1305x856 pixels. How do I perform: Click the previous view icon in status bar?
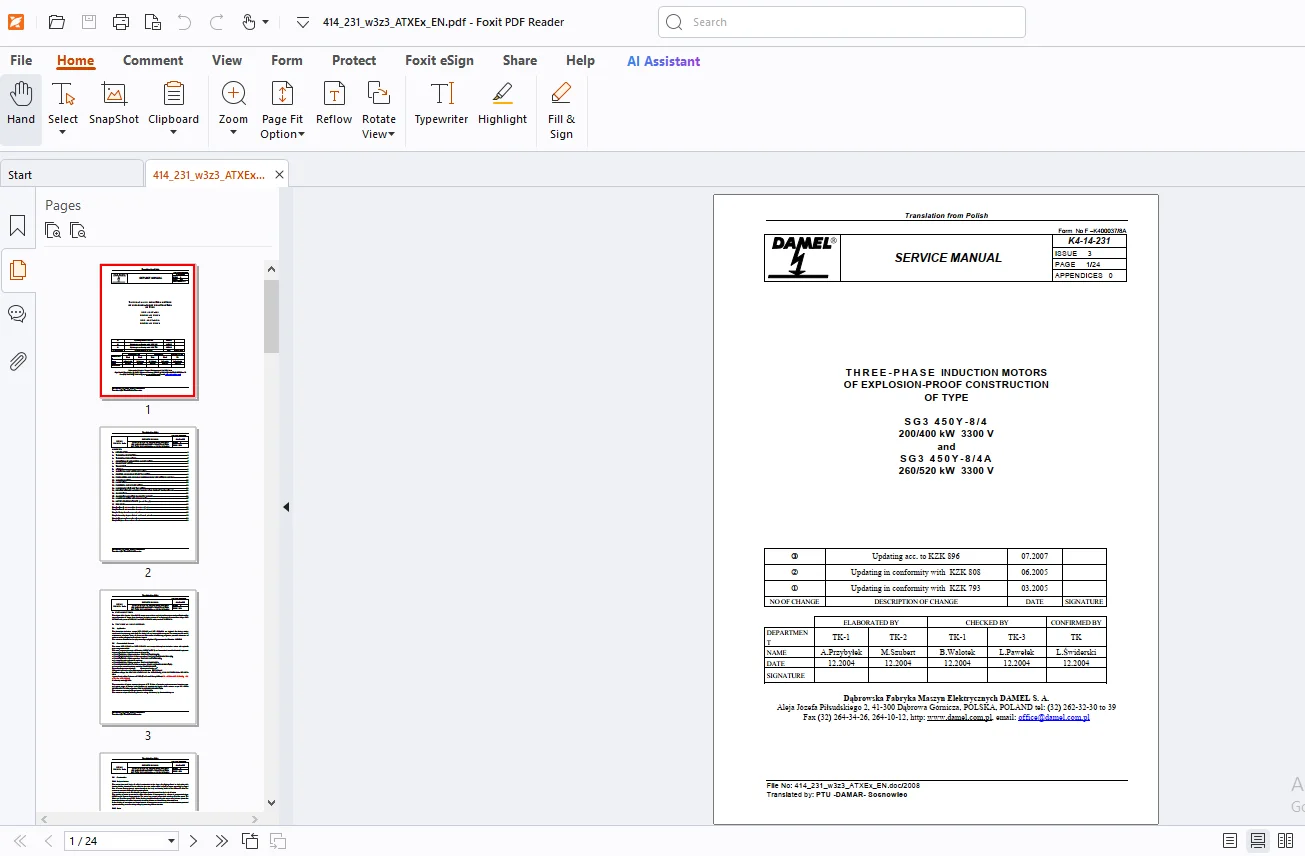250,841
